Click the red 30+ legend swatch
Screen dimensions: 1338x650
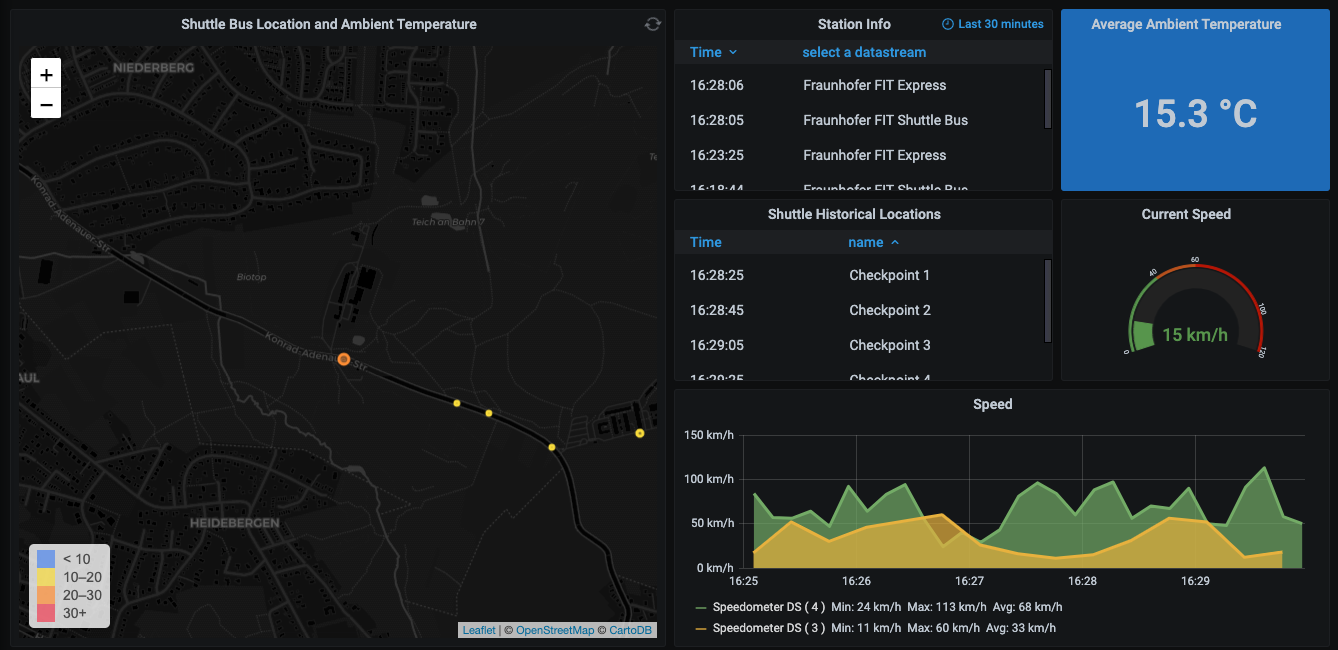46,612
